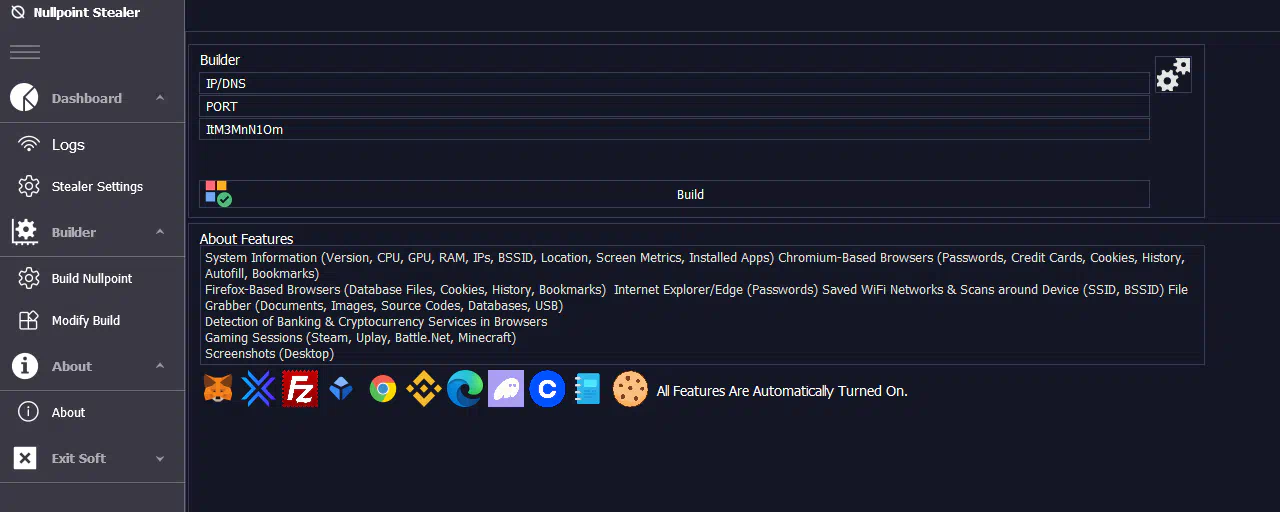Click the FileZilla red icon
The height and width of the screenshot is (512, 1280).
click(x=300, y=389)
